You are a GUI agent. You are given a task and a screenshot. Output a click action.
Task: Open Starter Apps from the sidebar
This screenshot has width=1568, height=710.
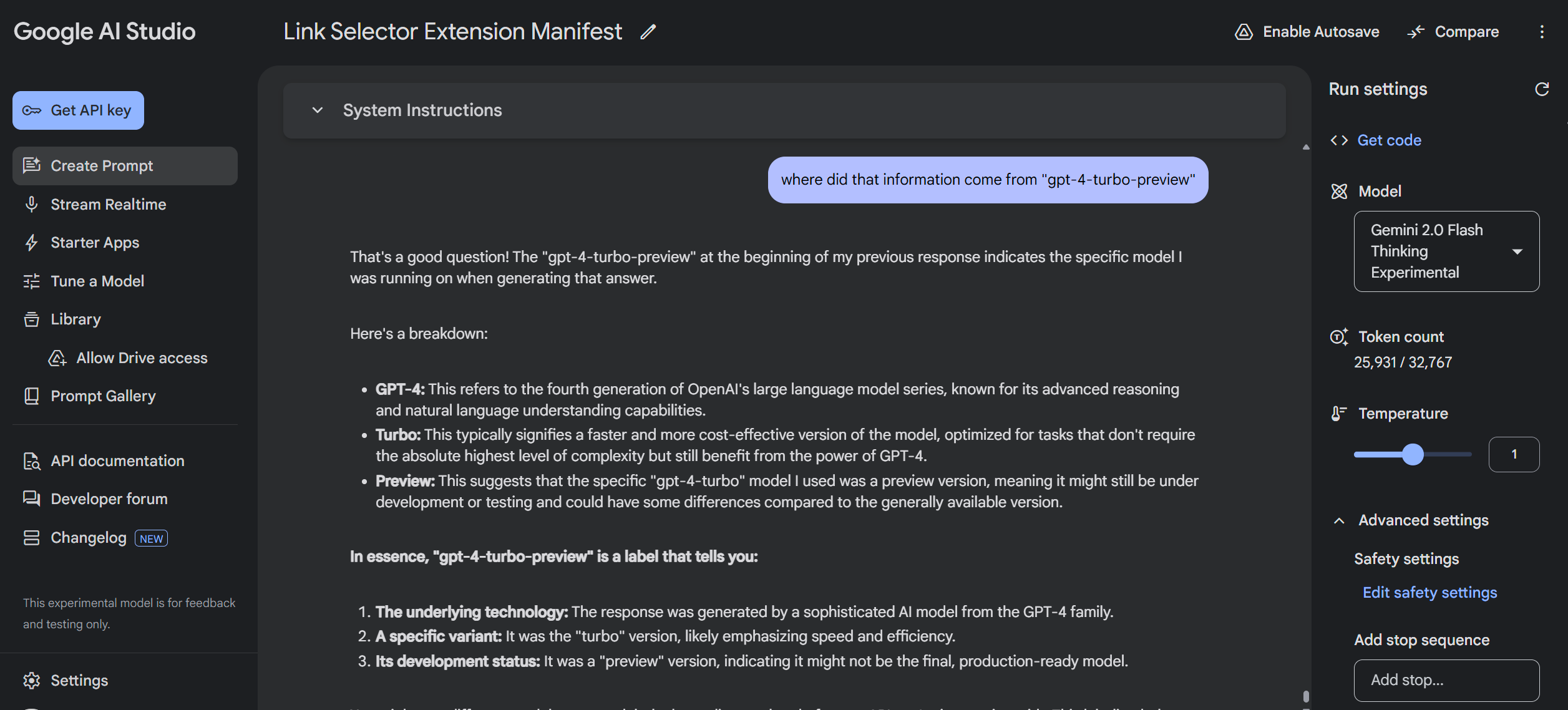click(x=125, y=242)
